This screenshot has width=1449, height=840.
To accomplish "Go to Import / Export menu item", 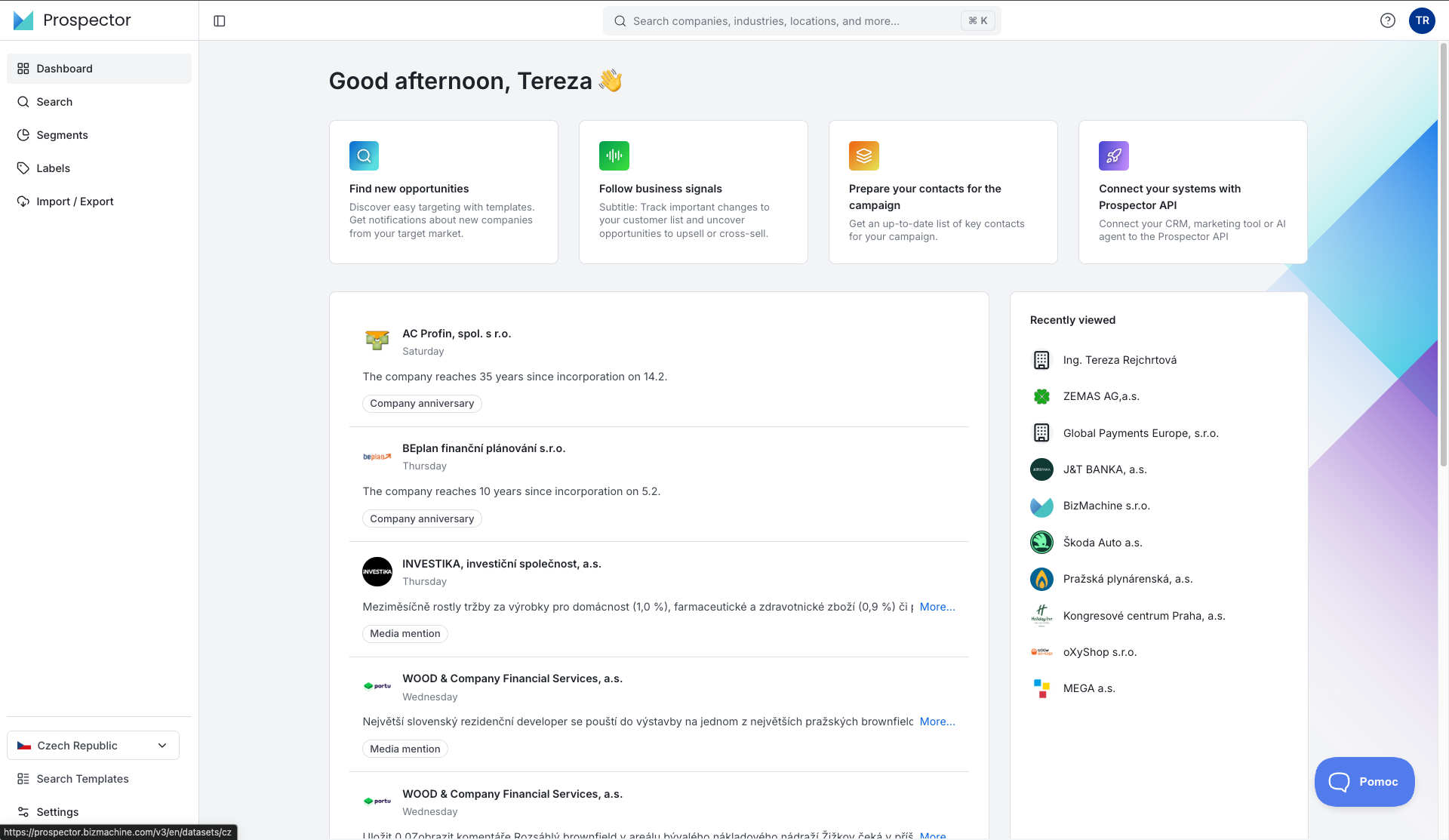I will (x=75, y=202).
